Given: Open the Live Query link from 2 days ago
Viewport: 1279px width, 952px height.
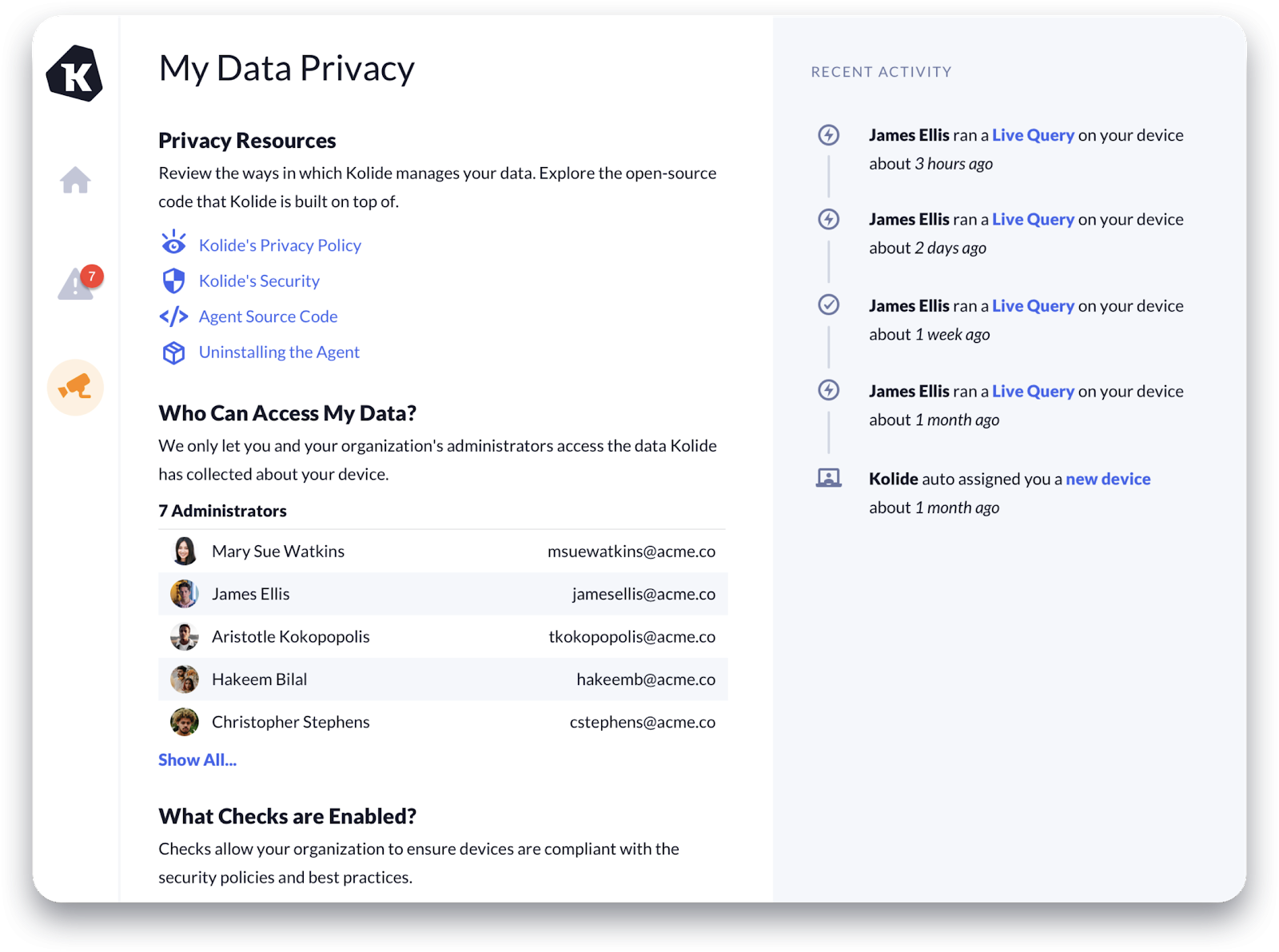Looking at the screenshot, I should (1033, 219).
